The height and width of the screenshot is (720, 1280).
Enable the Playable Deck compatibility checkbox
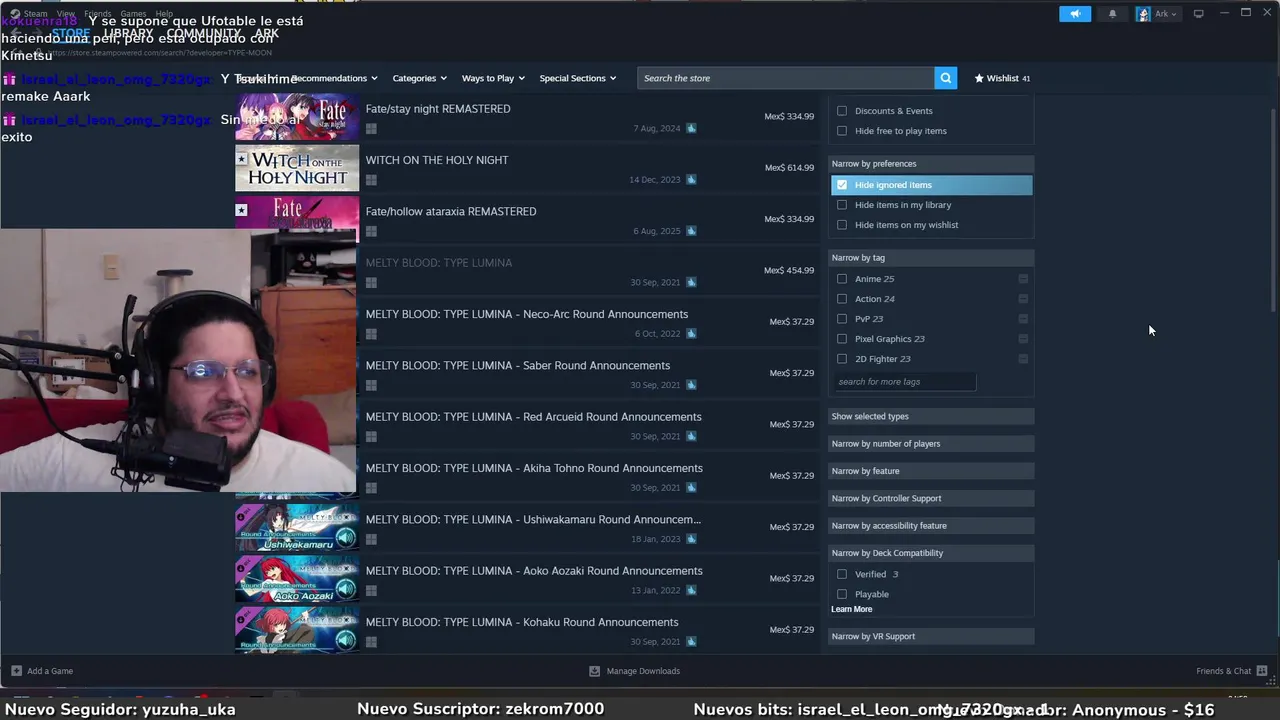842,594
